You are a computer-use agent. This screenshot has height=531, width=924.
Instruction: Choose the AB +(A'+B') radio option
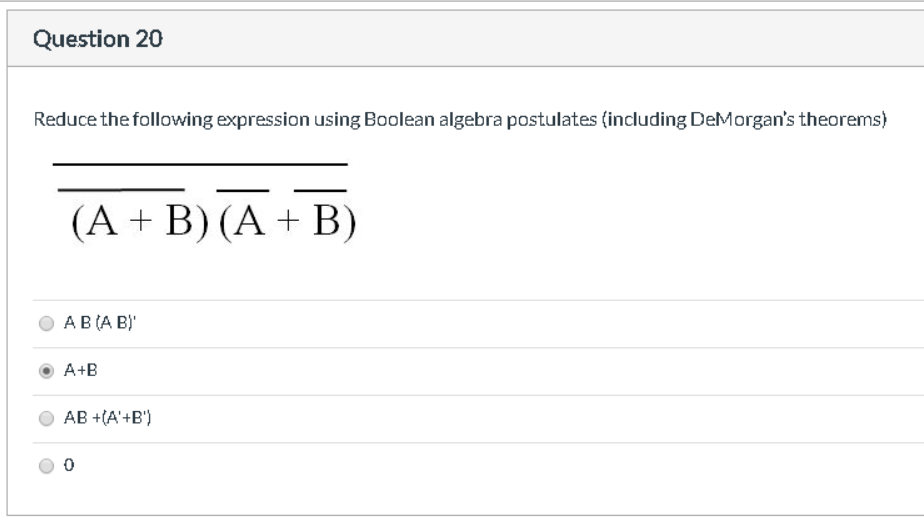pyautogui.click(x=46, y=418)
